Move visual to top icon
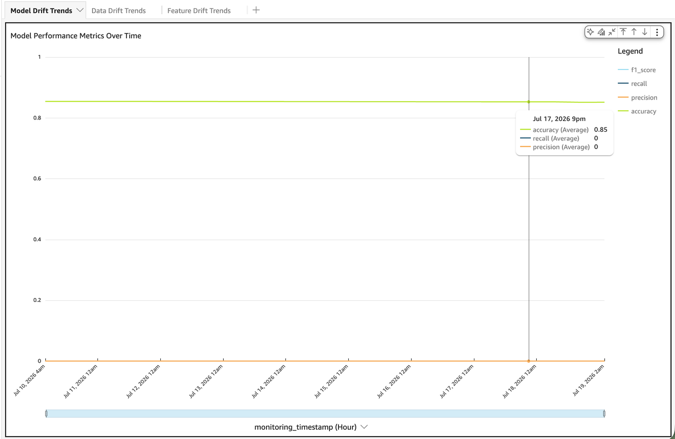Viewport: 675px width, 439px height. click(623, 32)
